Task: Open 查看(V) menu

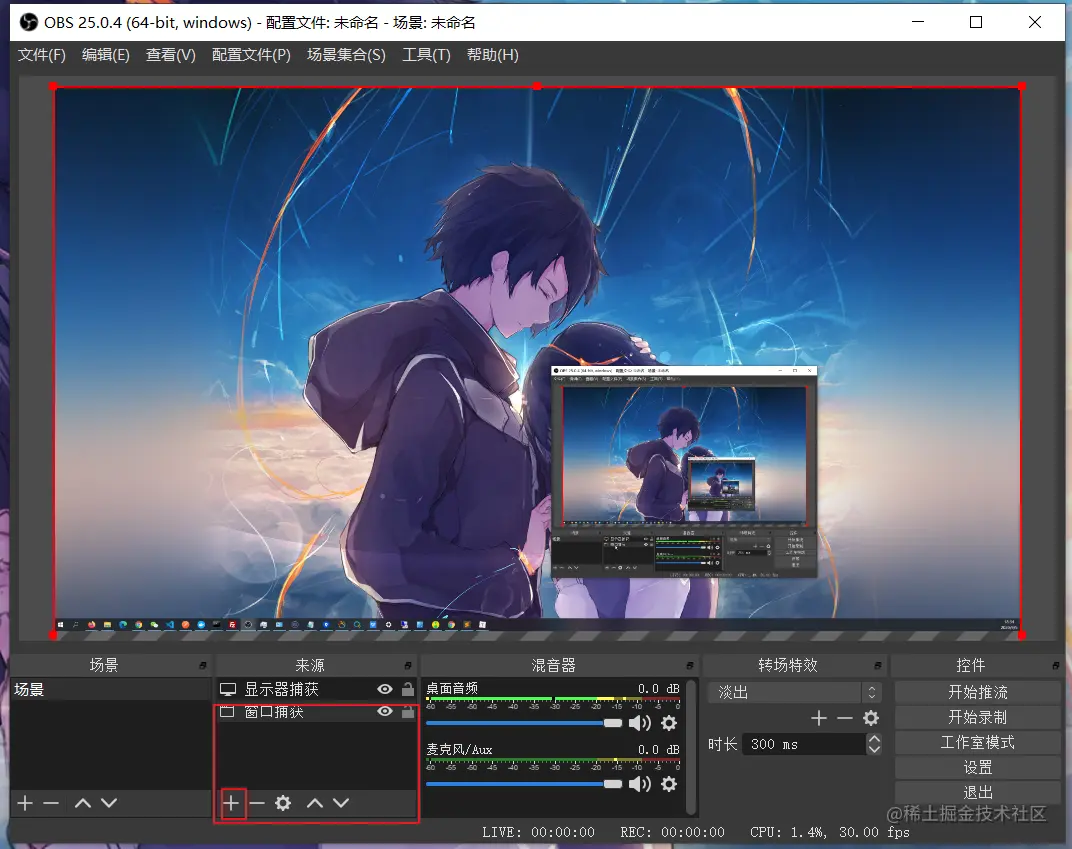Action: click(x=171, y=55)
